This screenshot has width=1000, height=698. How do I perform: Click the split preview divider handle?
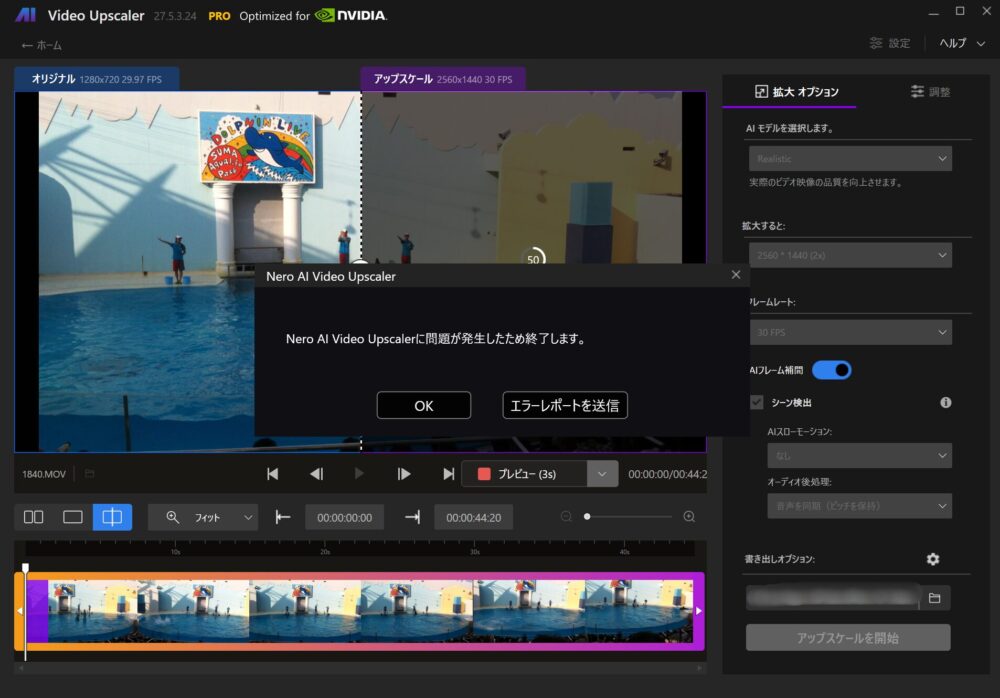pos(361,263)
